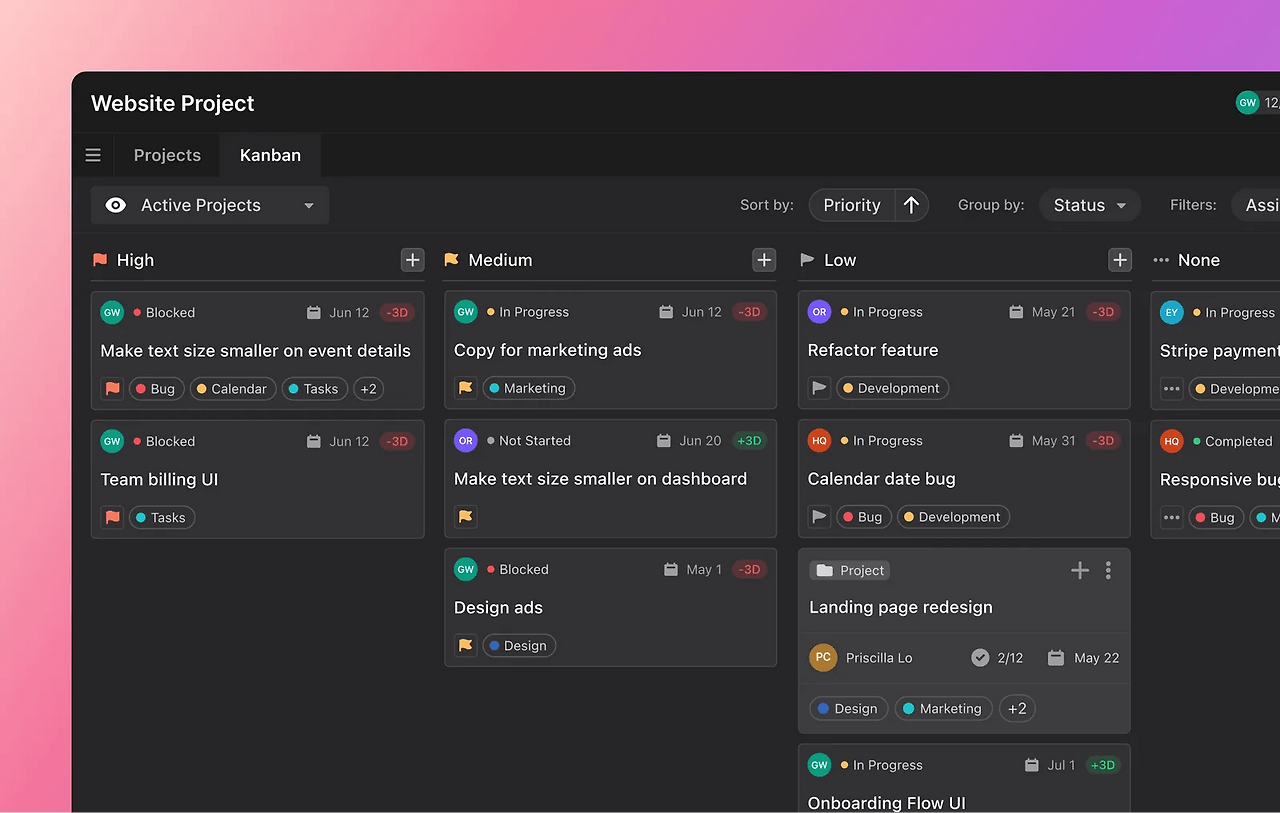Click the 2/12 progress indicator on Landing page redesign
The image size is (1280, 813).
997,657
